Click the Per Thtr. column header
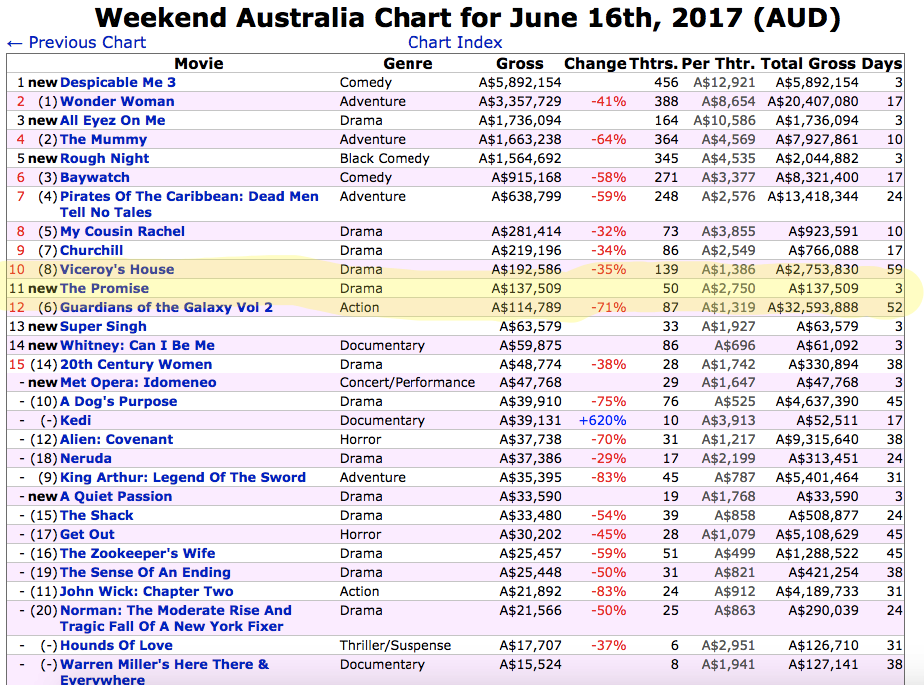Viewport: 924px width, 685px height. pos(718,64)
